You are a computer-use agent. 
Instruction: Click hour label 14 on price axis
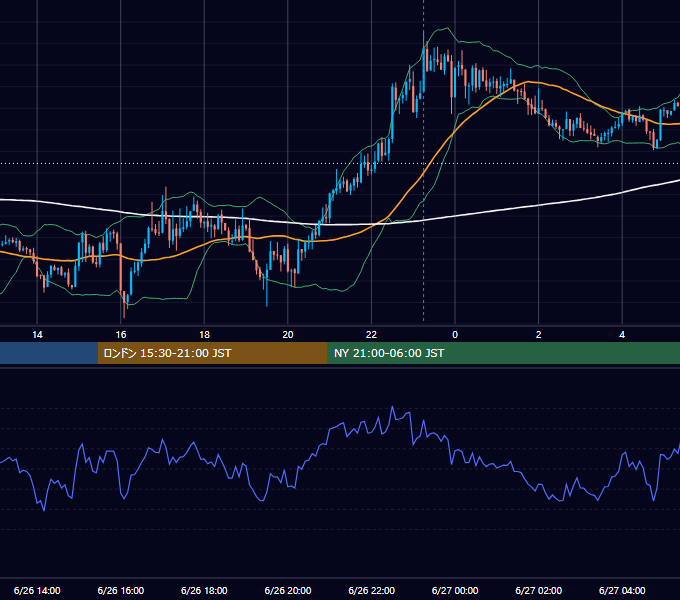[x=37, y=335]
